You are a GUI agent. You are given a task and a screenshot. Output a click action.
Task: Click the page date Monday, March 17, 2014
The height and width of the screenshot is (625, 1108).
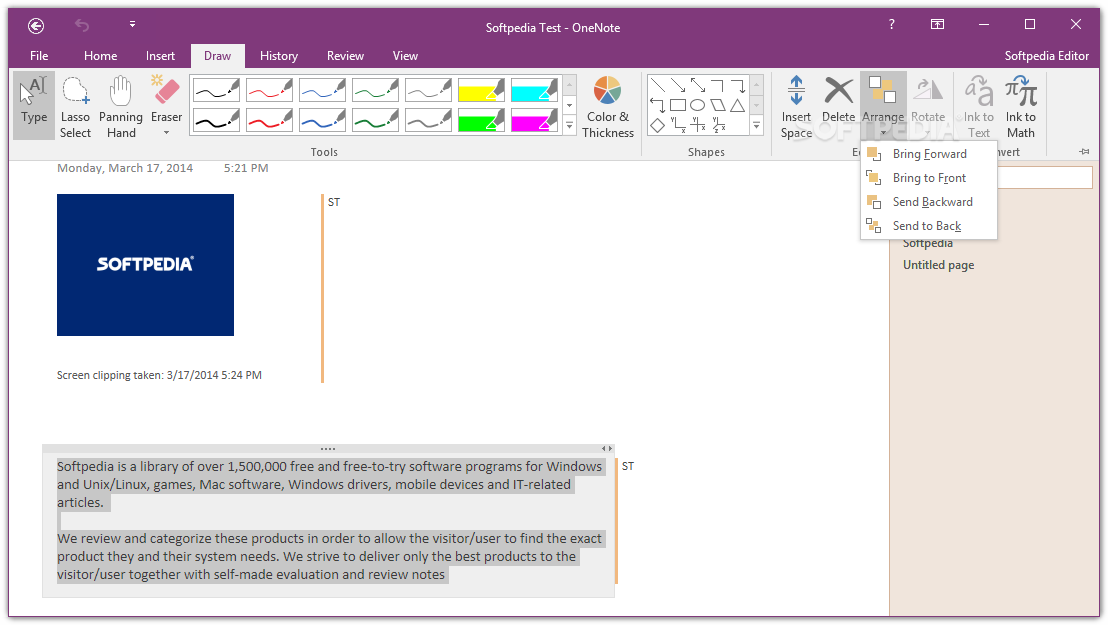tap(125, 168)
